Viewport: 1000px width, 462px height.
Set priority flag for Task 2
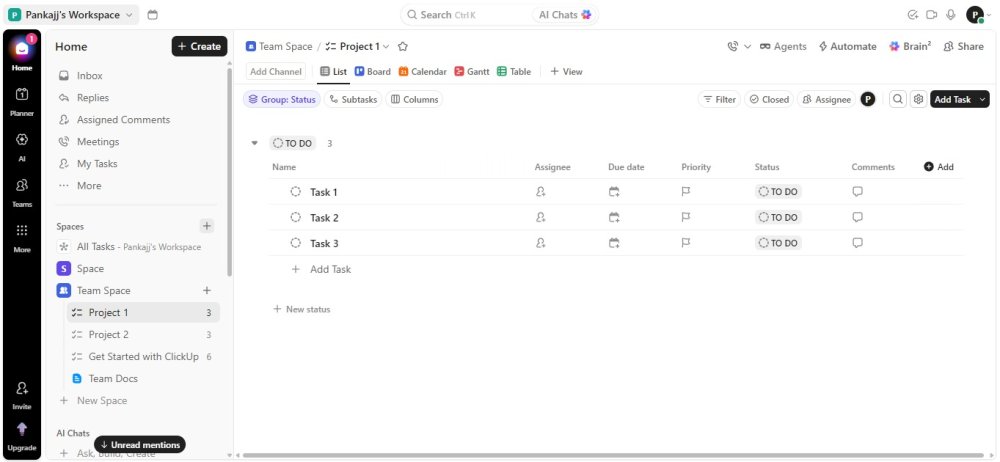point(686,218)
